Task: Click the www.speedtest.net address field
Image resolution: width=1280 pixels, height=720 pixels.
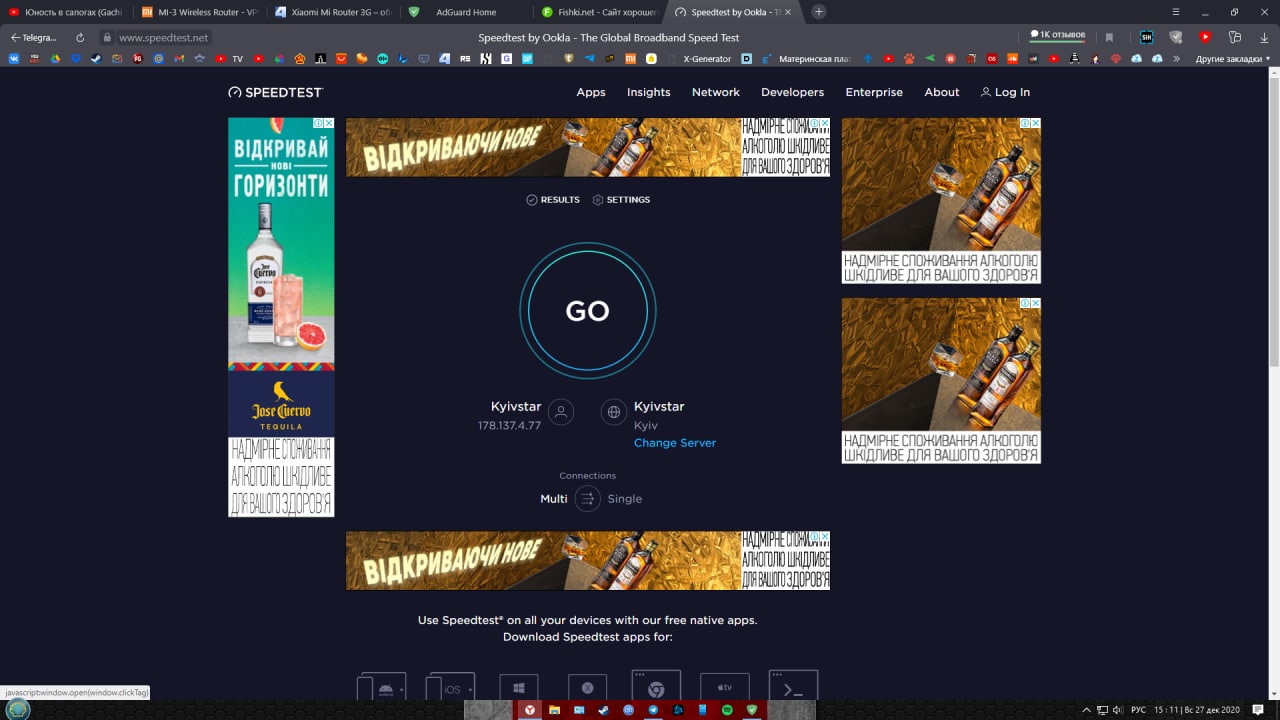Action: (163, 37)
